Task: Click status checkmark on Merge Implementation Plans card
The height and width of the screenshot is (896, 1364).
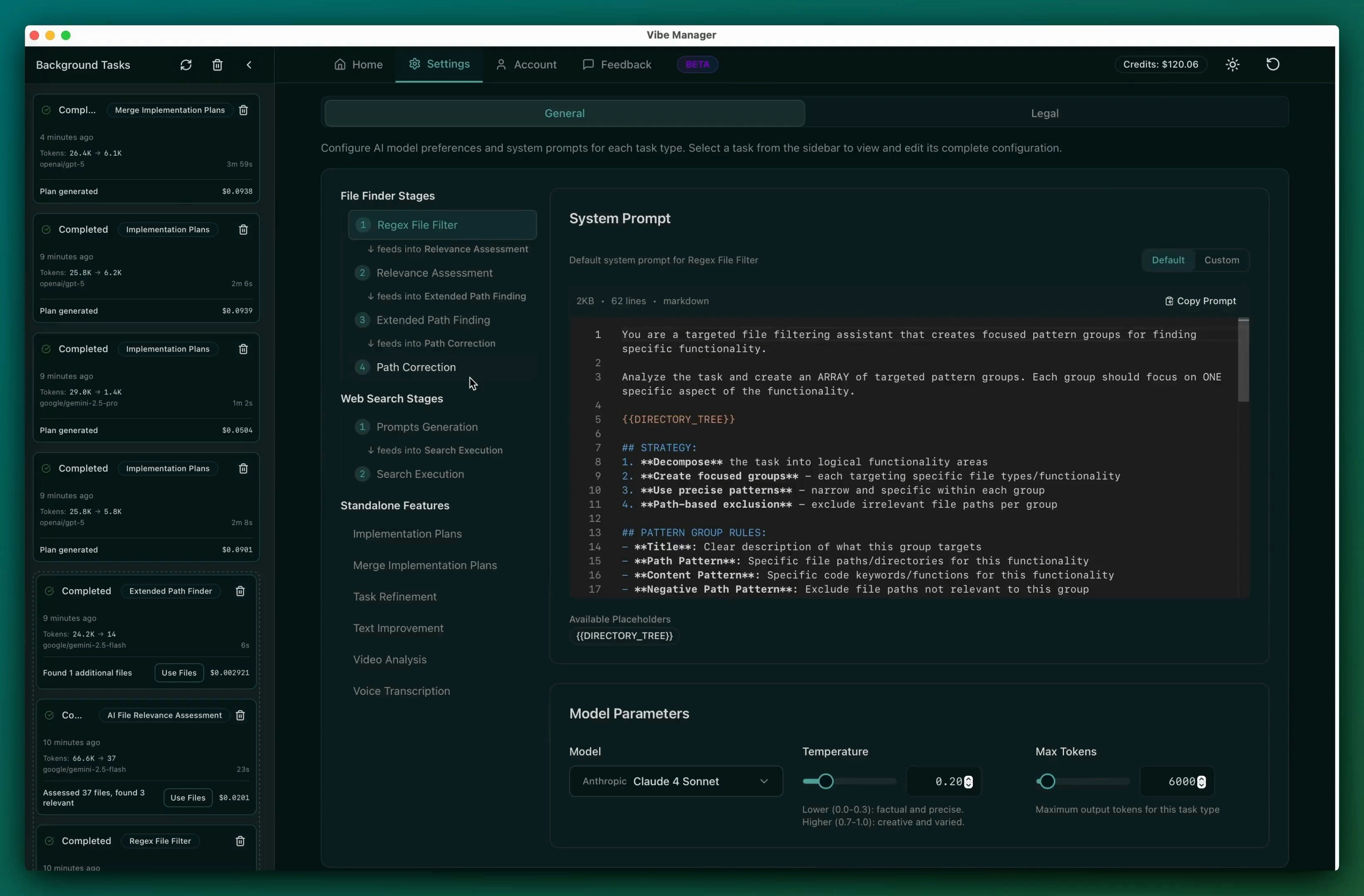Action: (x=46, y=110)
